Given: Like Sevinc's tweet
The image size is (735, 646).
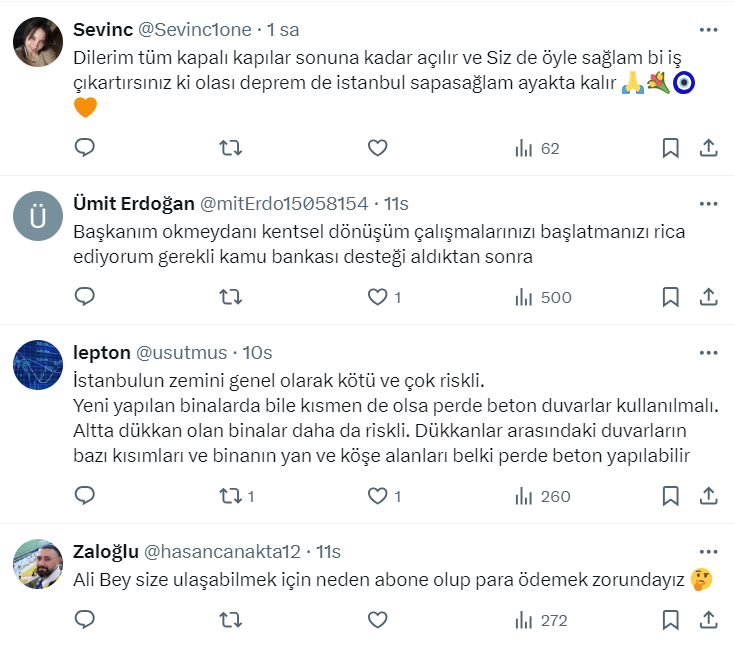Looking at the screenshot, I should point(377,148).
